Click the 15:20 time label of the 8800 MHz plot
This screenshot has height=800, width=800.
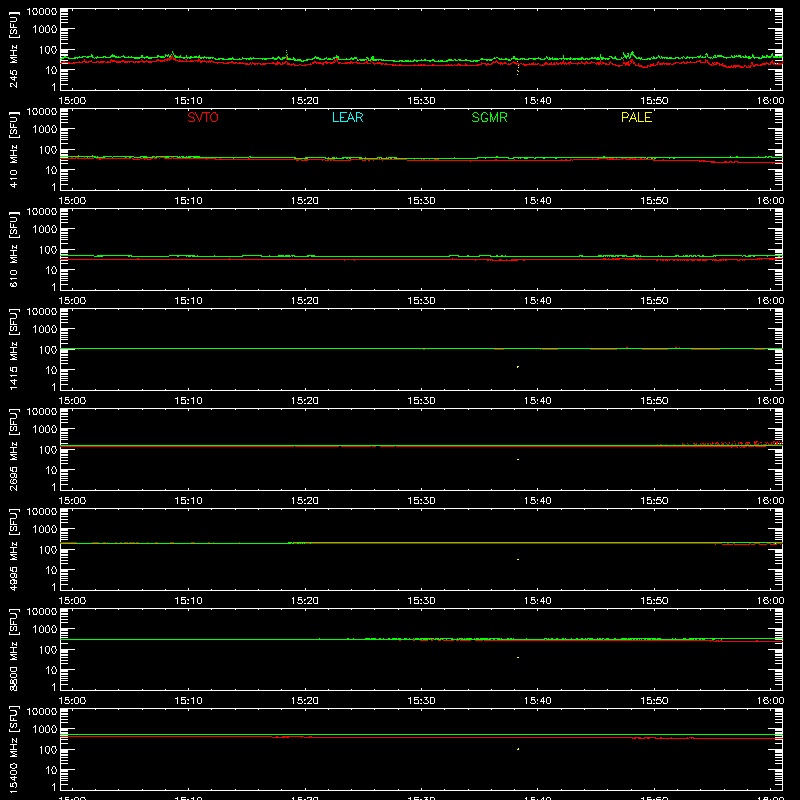click(305, 701)
